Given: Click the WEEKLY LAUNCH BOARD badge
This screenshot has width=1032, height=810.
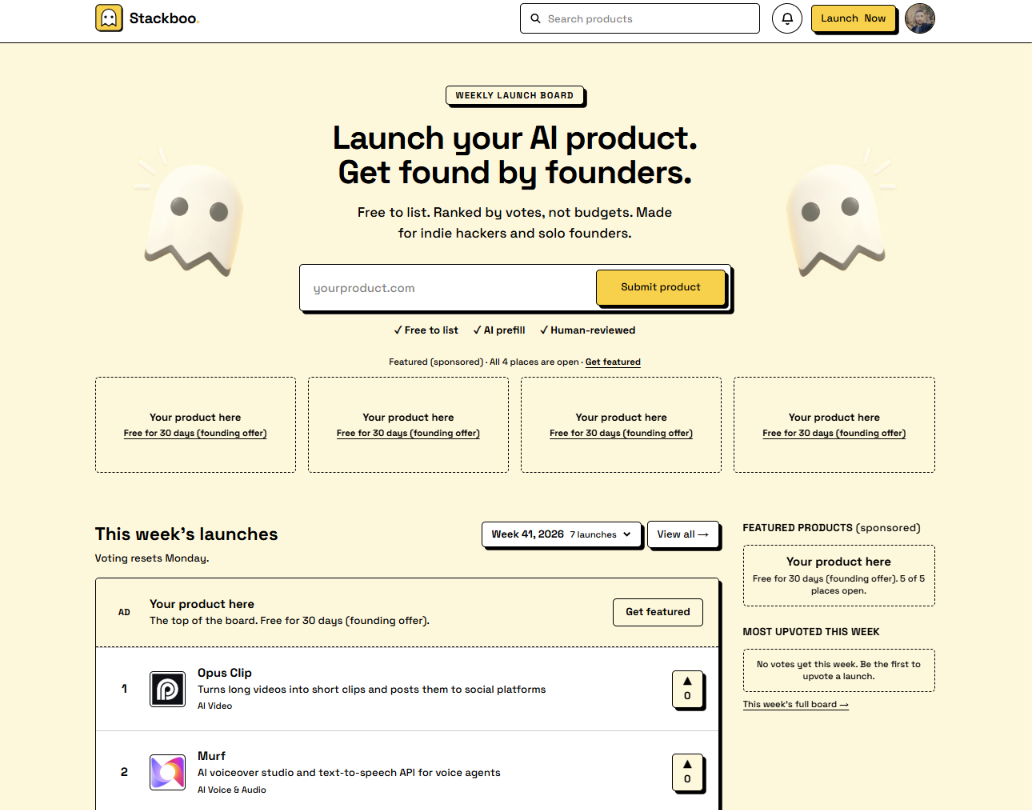Looking at the screenshot, I should click(x=515, y=95).
